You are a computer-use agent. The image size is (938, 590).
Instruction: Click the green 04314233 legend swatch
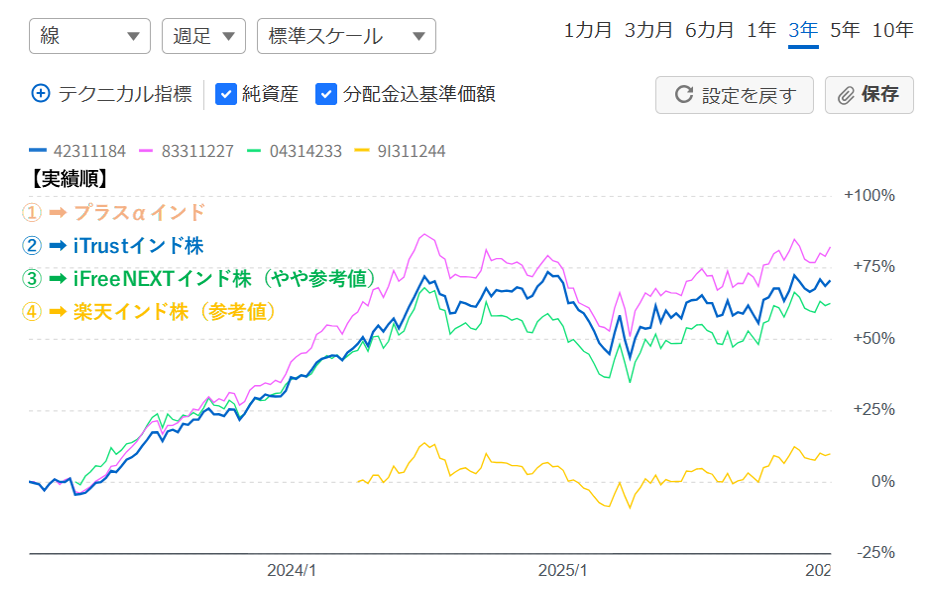(254, 151)
